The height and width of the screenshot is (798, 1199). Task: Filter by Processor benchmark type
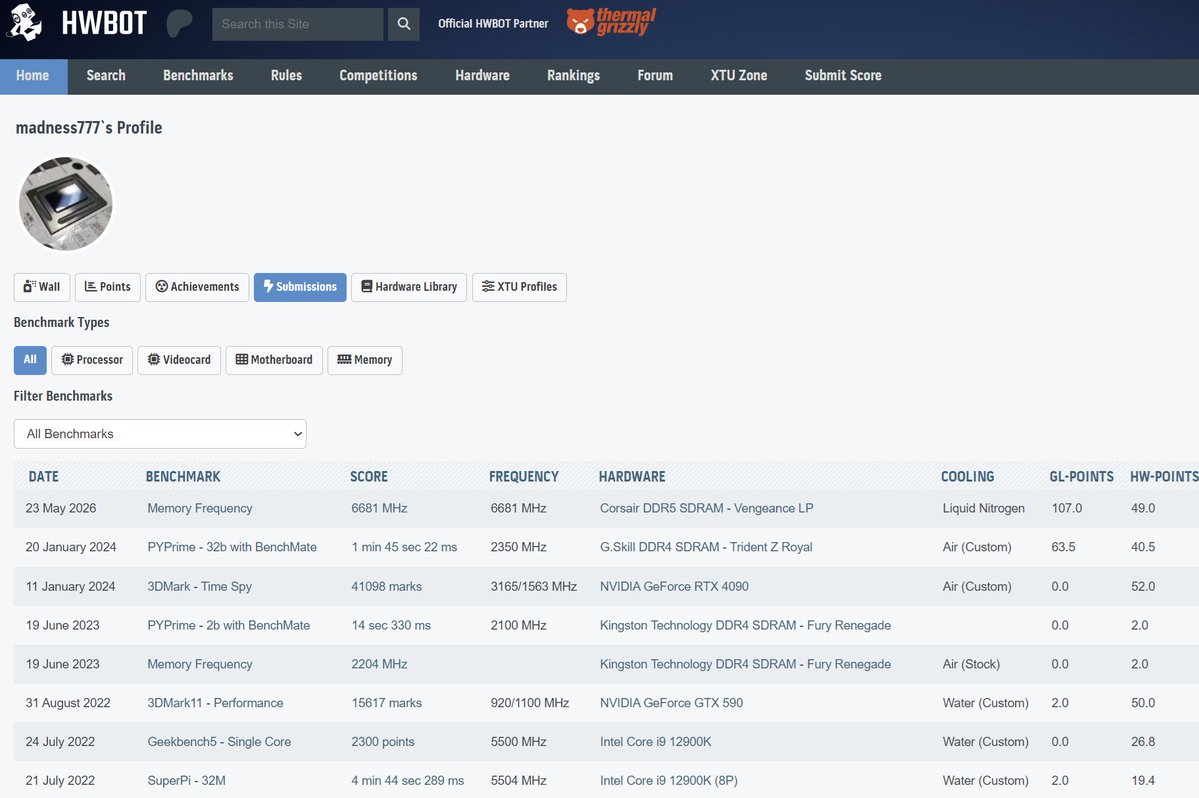[x=92, y=360]
